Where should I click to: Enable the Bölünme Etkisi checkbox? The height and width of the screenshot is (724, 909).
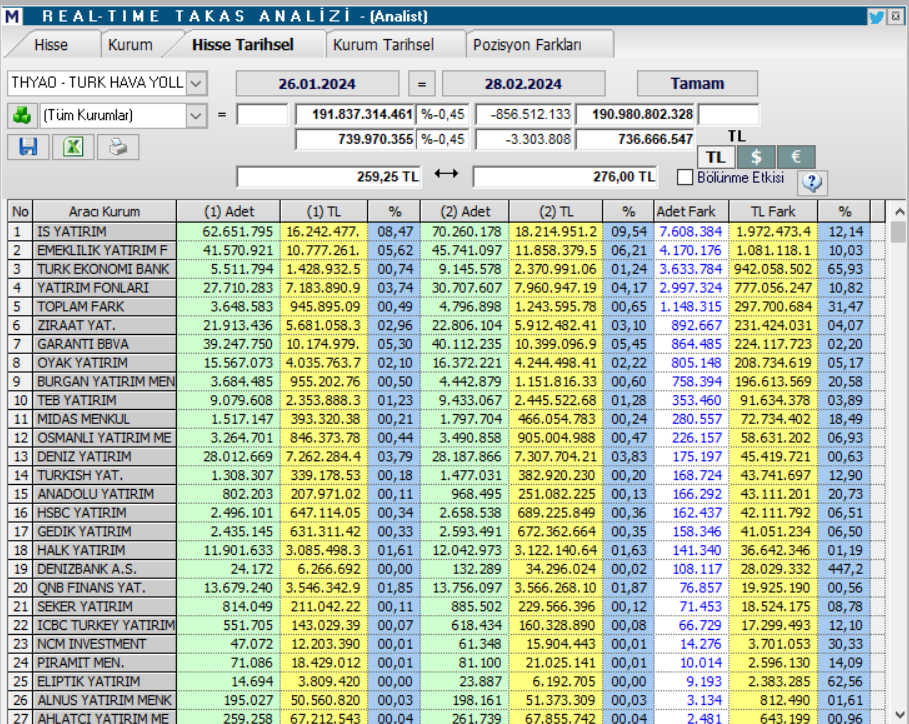tap(685, 178)
